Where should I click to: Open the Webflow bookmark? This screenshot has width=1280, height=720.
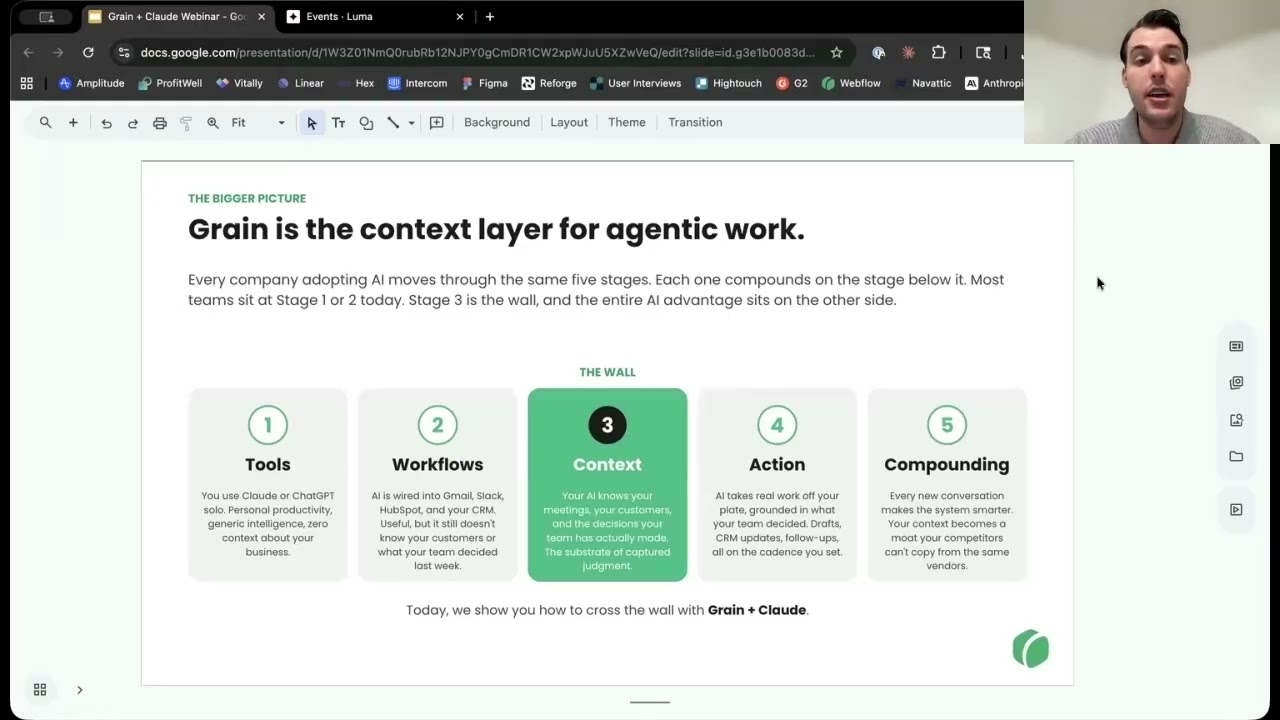tap(851, 83)
